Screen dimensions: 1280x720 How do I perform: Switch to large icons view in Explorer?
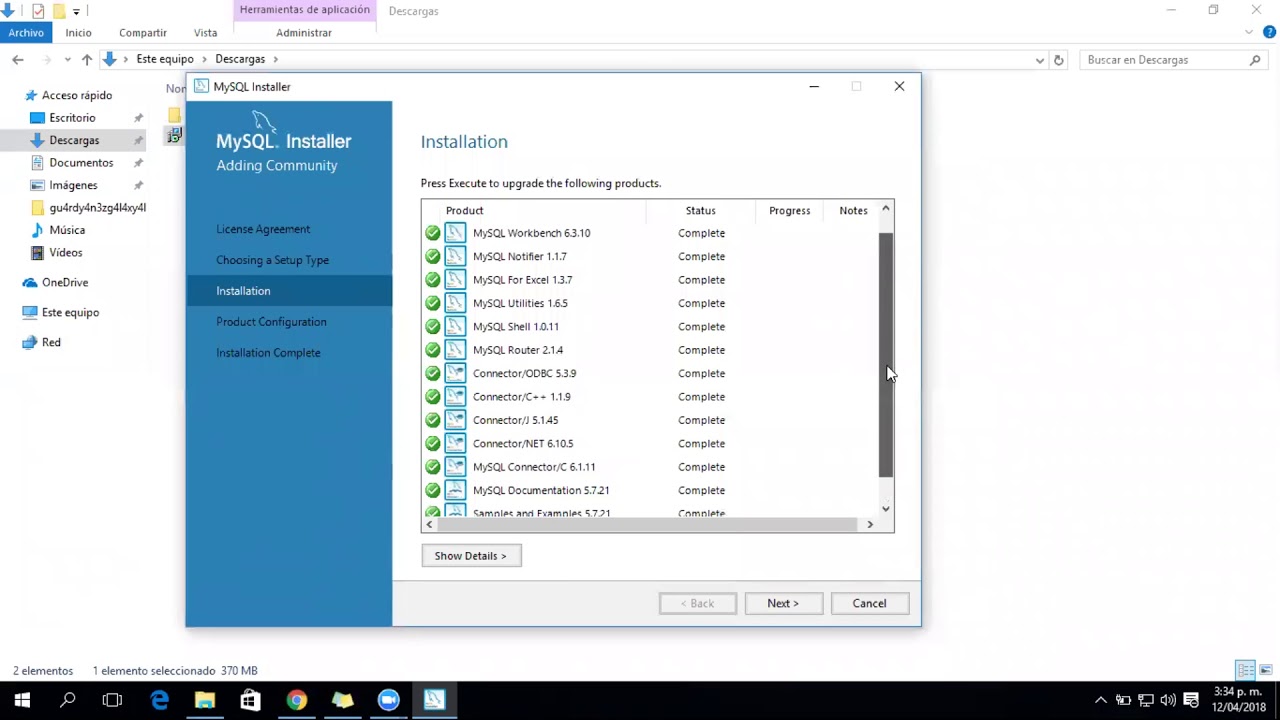[1266, 670]
